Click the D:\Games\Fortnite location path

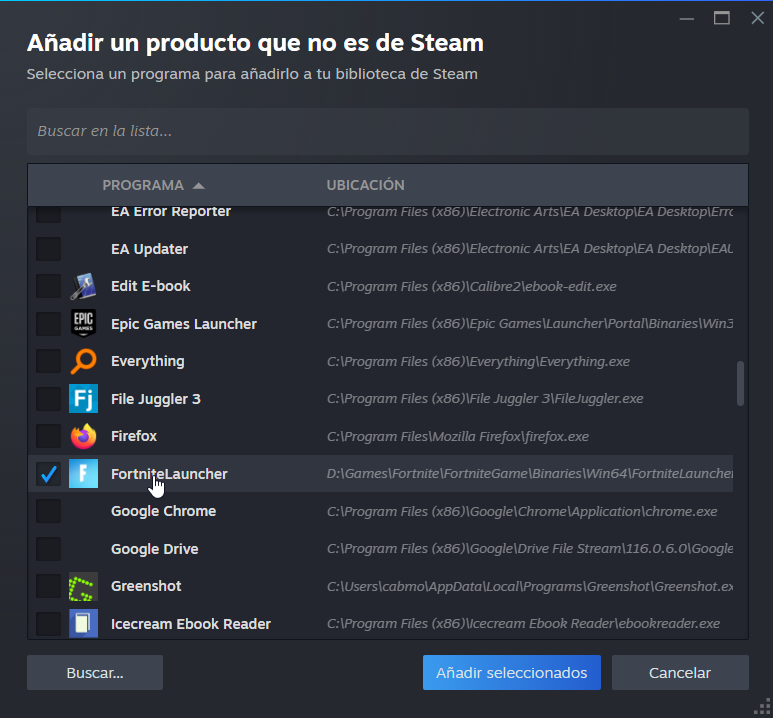pyautogui.click(x=529, y=474)
